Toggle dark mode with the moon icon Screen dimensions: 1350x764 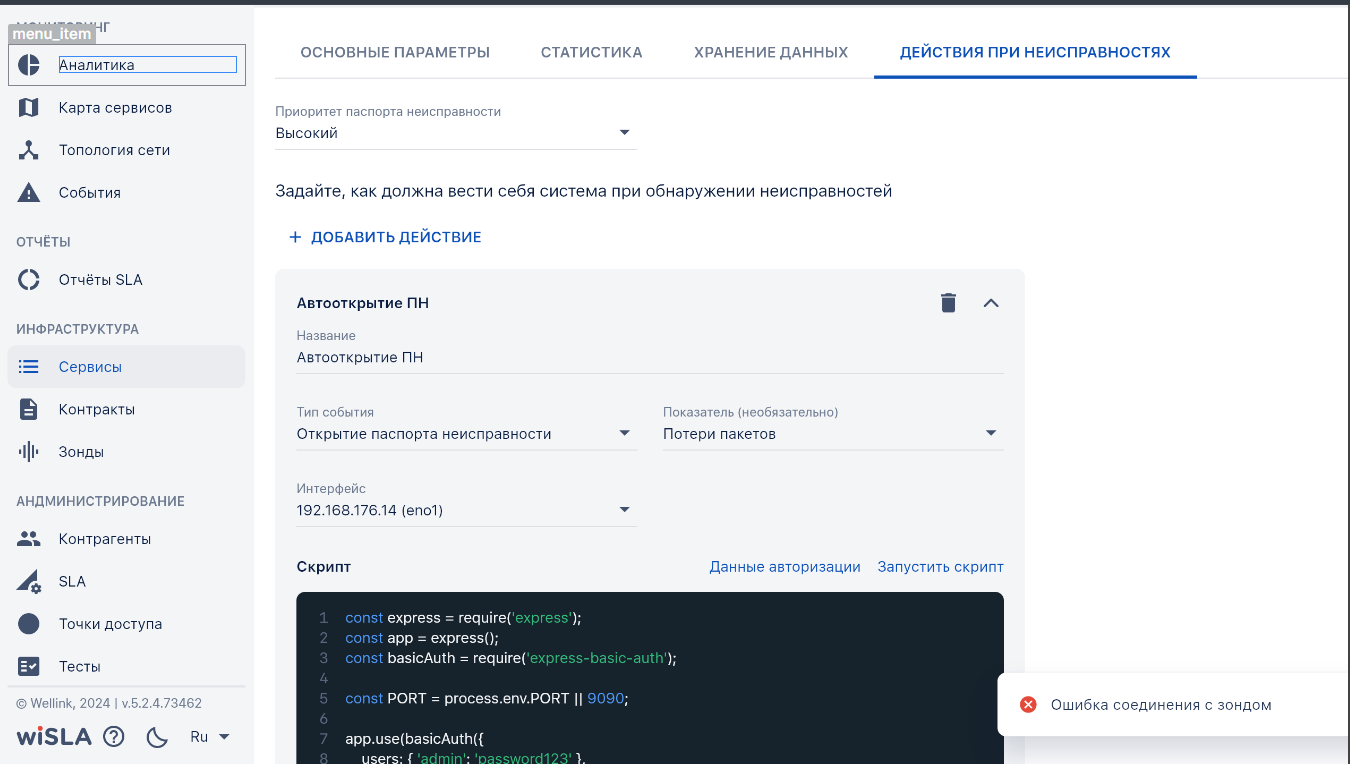157,737
